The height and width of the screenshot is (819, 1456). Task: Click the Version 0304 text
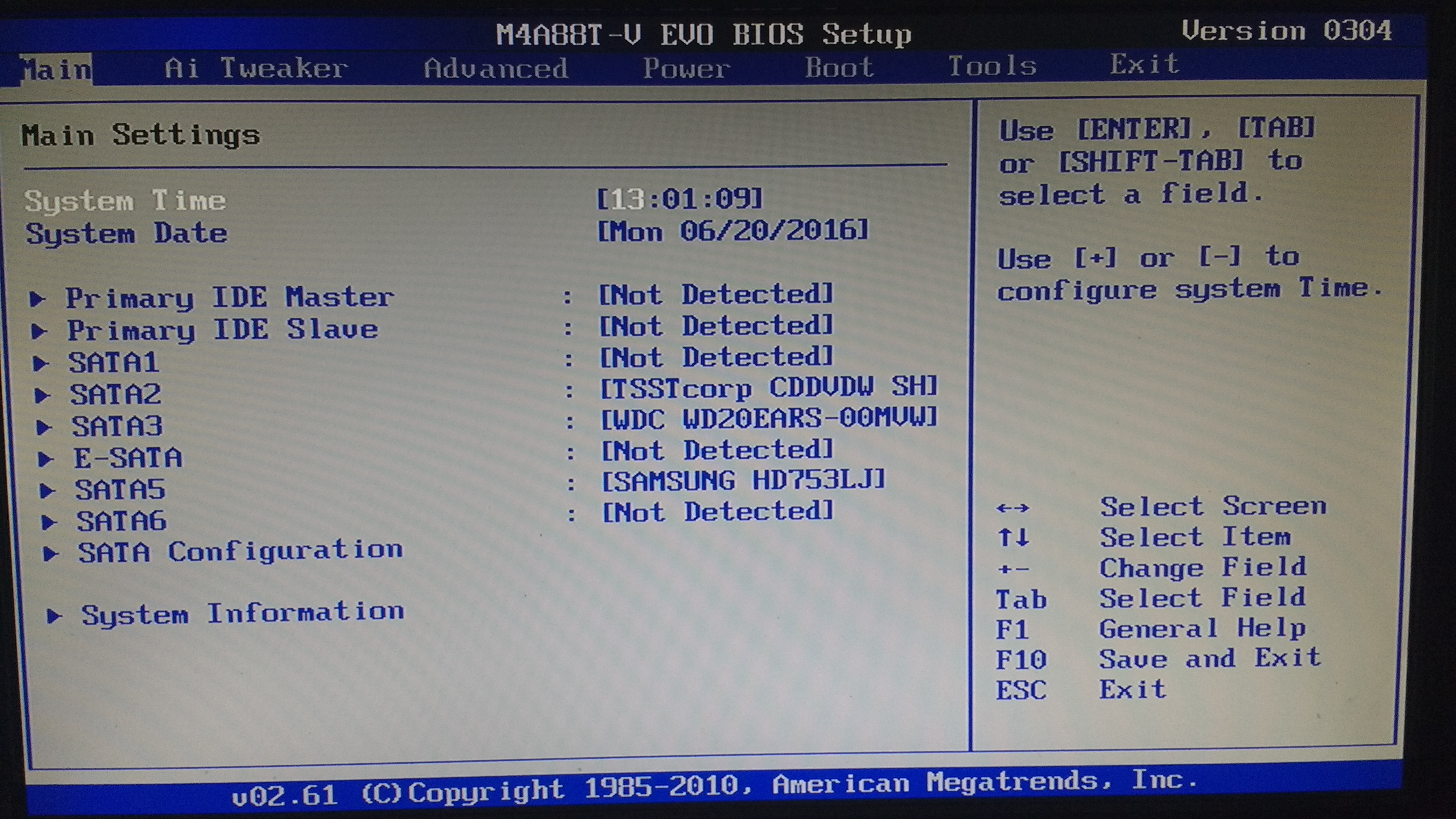[1287, 30]
